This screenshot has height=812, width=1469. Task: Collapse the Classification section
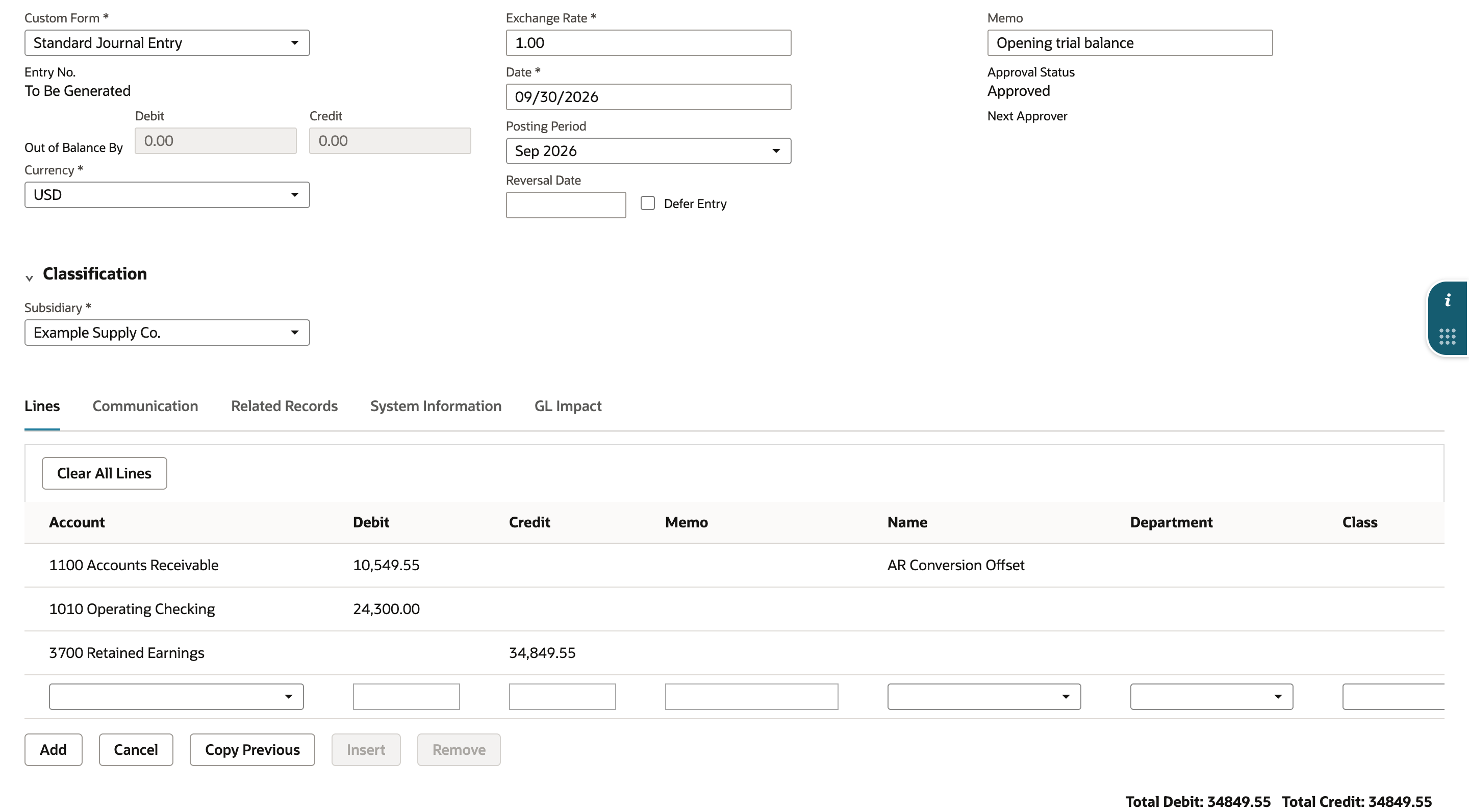[29, 278]
